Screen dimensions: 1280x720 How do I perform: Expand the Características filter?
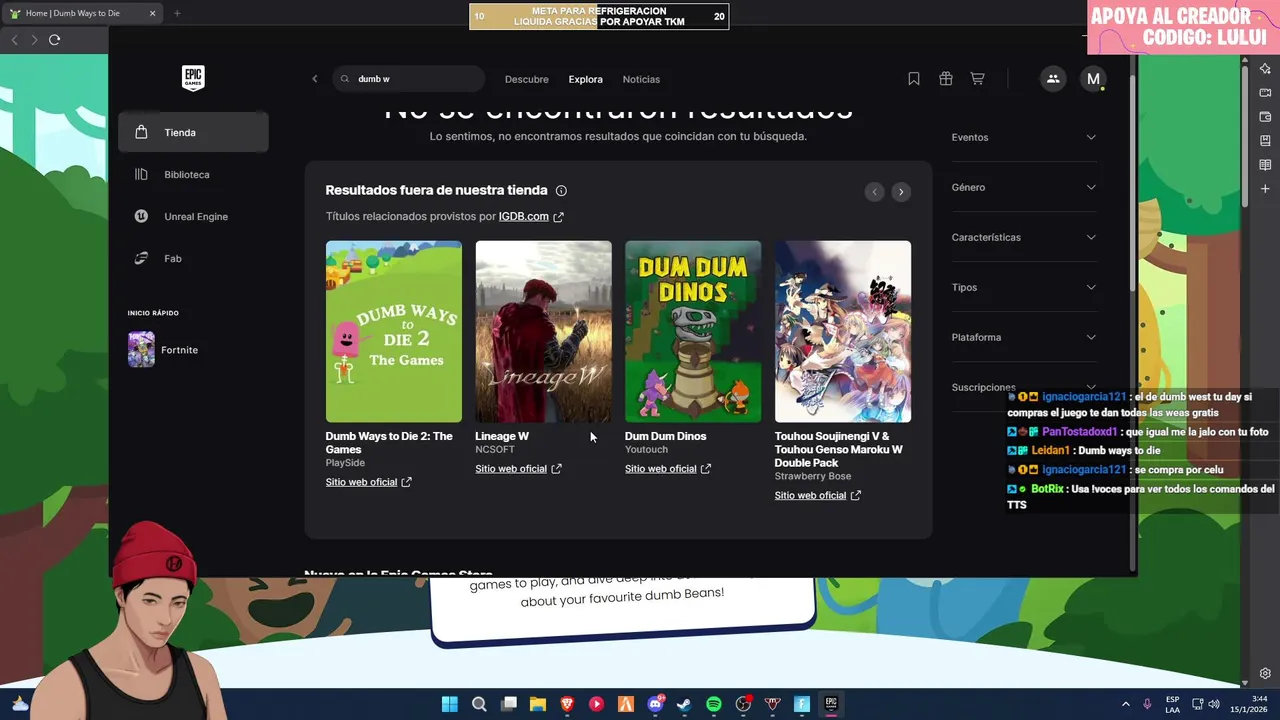[1024, 237]
